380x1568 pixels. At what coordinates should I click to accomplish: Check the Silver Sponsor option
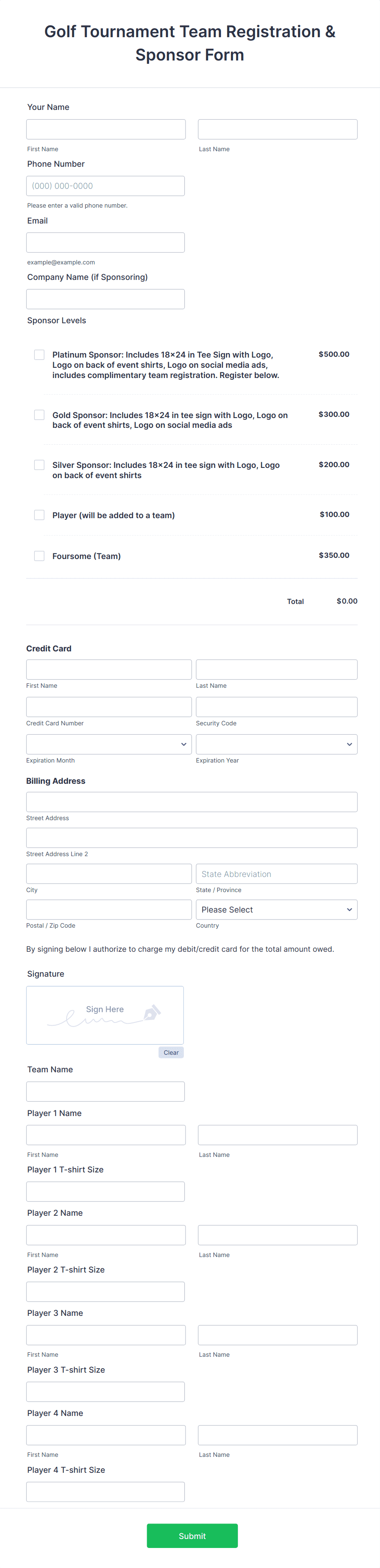(39, 465)
